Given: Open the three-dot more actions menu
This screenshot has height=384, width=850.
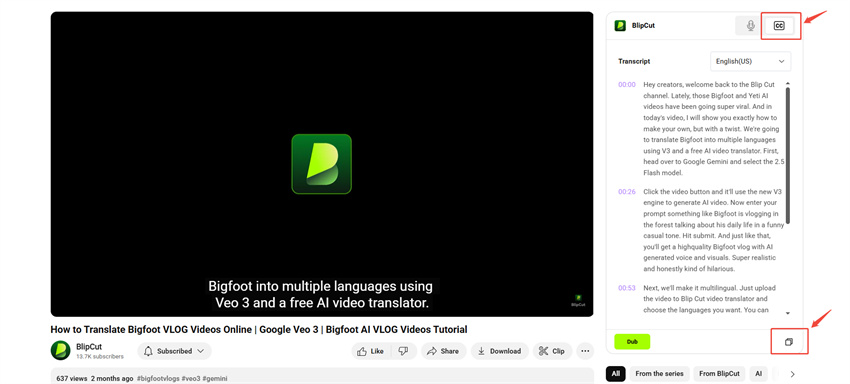Looking at the screenshot, I should click(585, 351).
